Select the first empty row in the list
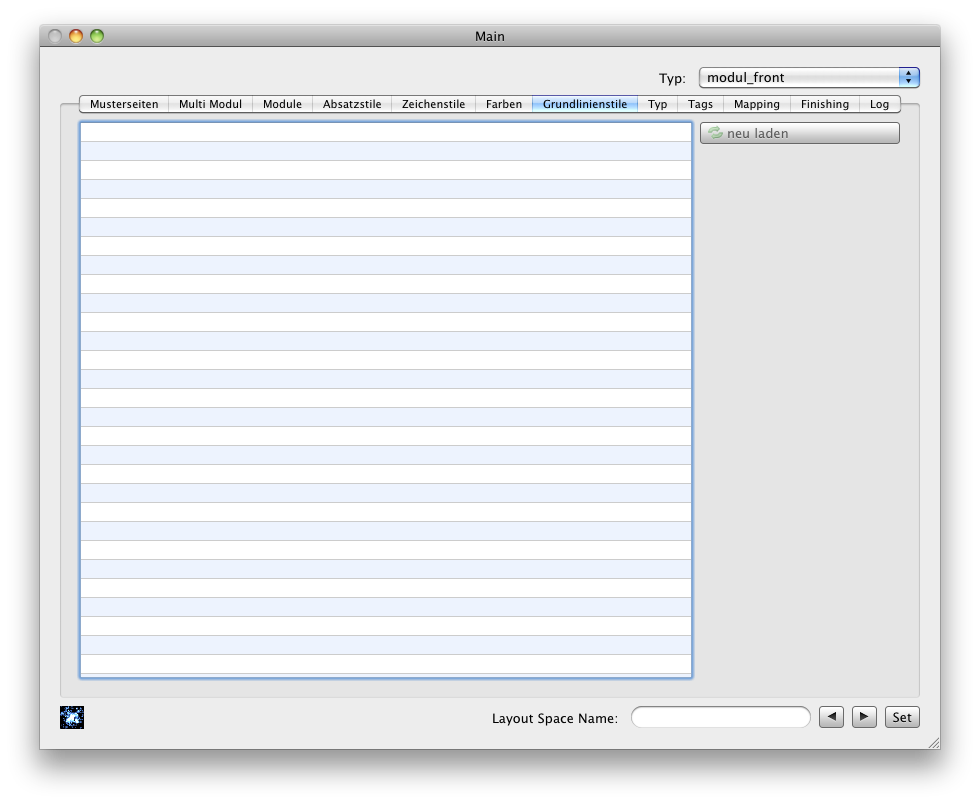The width and height of the screenshot is (980, 804). point(385,132)
